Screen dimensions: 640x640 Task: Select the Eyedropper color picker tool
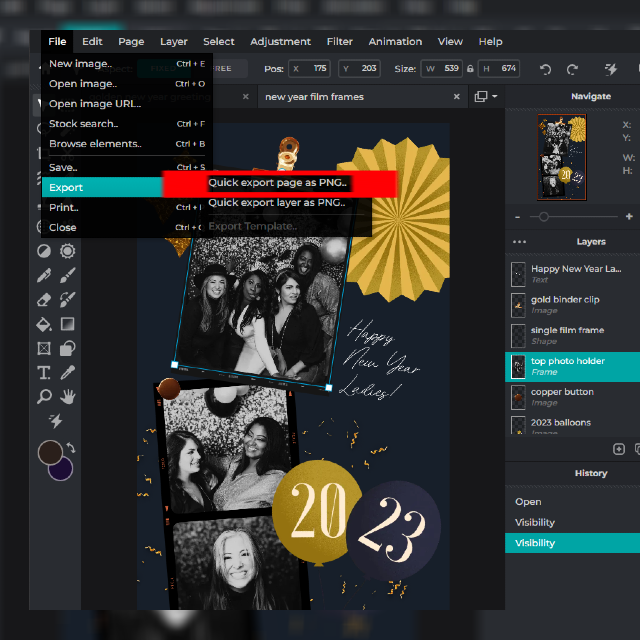68,373
